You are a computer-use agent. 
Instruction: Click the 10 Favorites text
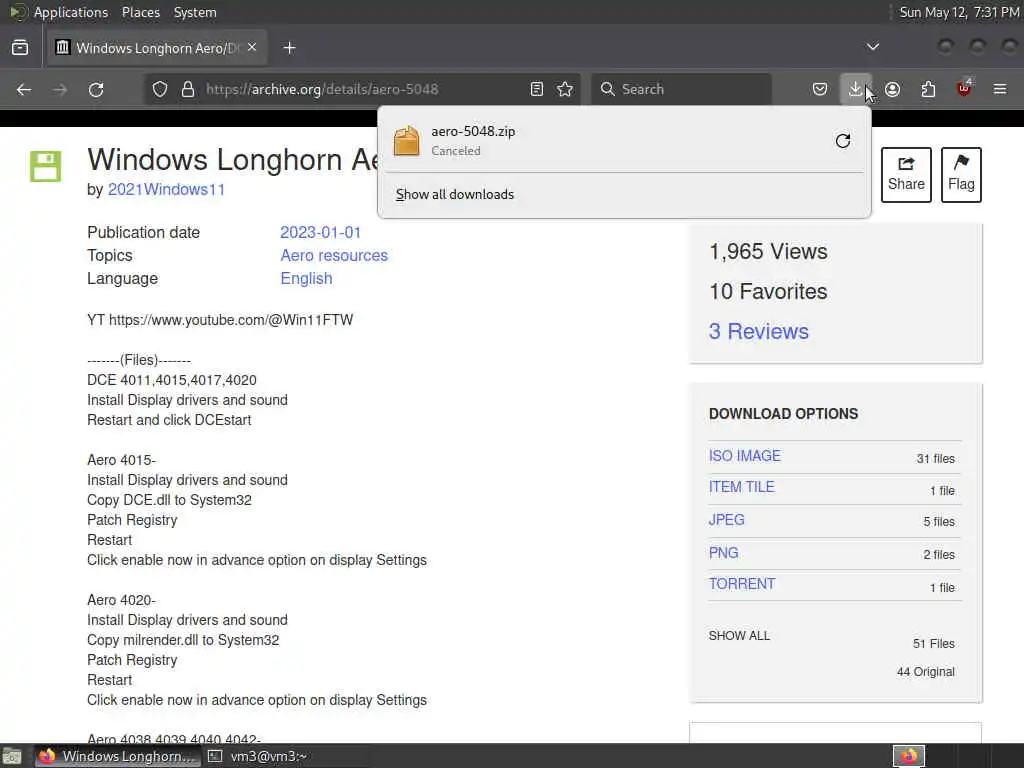[x=768, y=291]
